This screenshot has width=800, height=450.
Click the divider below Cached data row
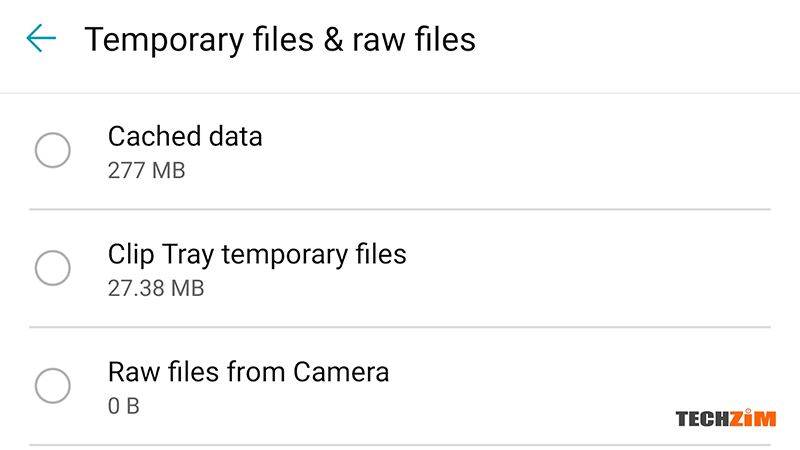(x=399, y=209)
